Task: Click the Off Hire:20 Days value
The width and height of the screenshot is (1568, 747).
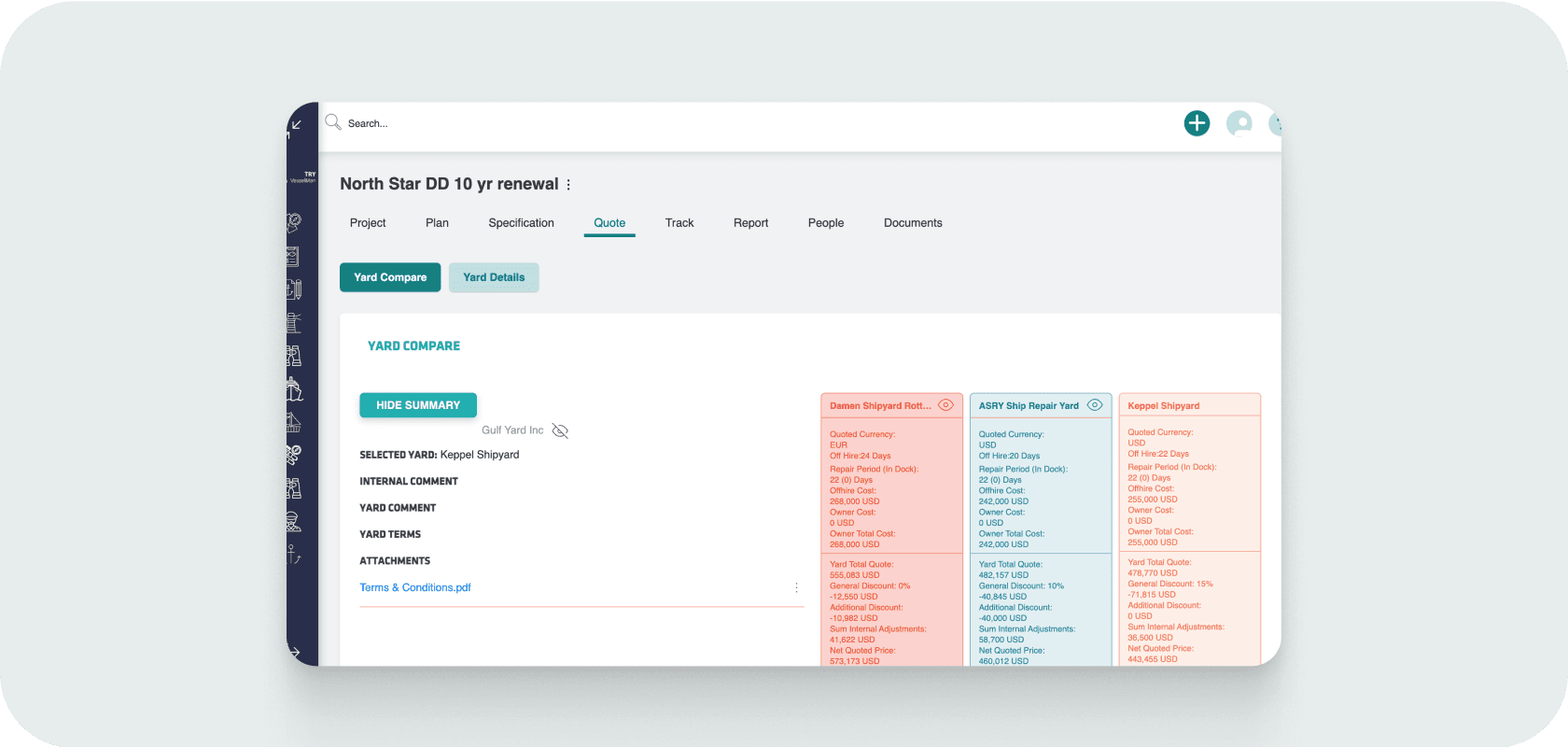Action: (1009, 456)
